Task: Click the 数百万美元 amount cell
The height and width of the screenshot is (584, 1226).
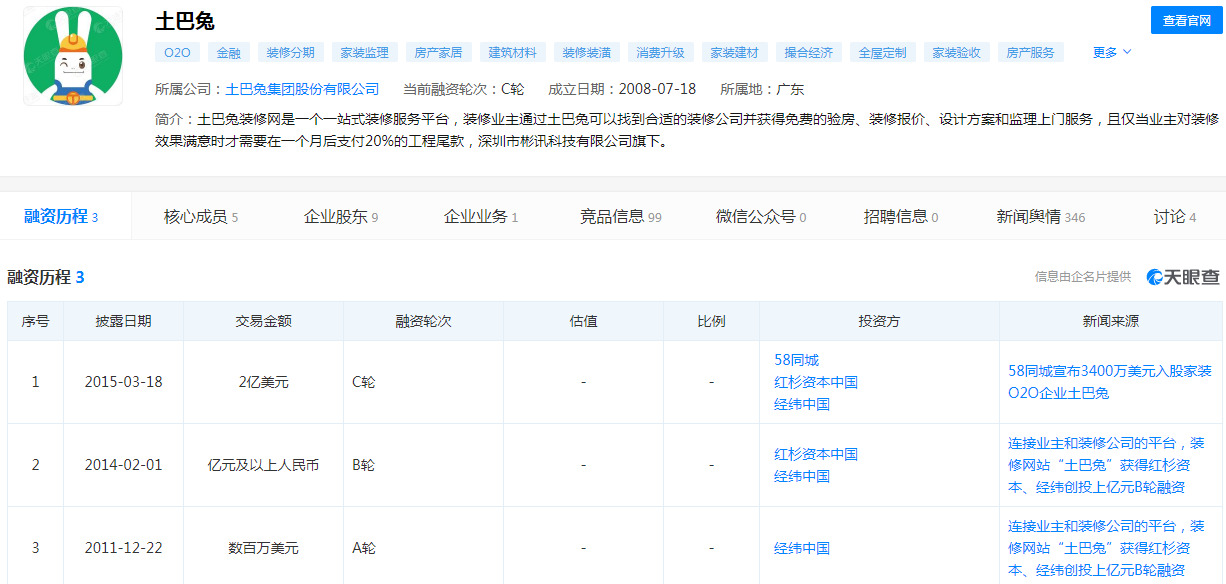Action: (264, 548)
